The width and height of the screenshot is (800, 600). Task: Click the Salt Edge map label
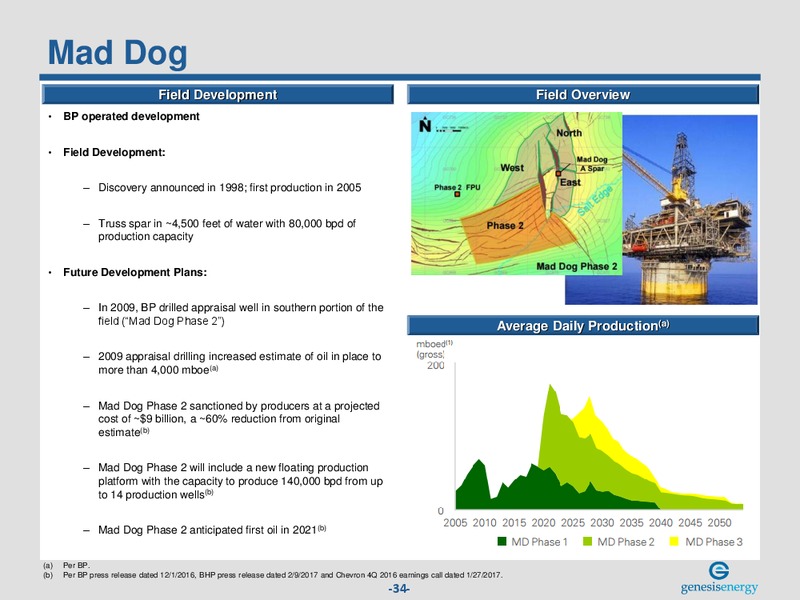tap(595, 201)
